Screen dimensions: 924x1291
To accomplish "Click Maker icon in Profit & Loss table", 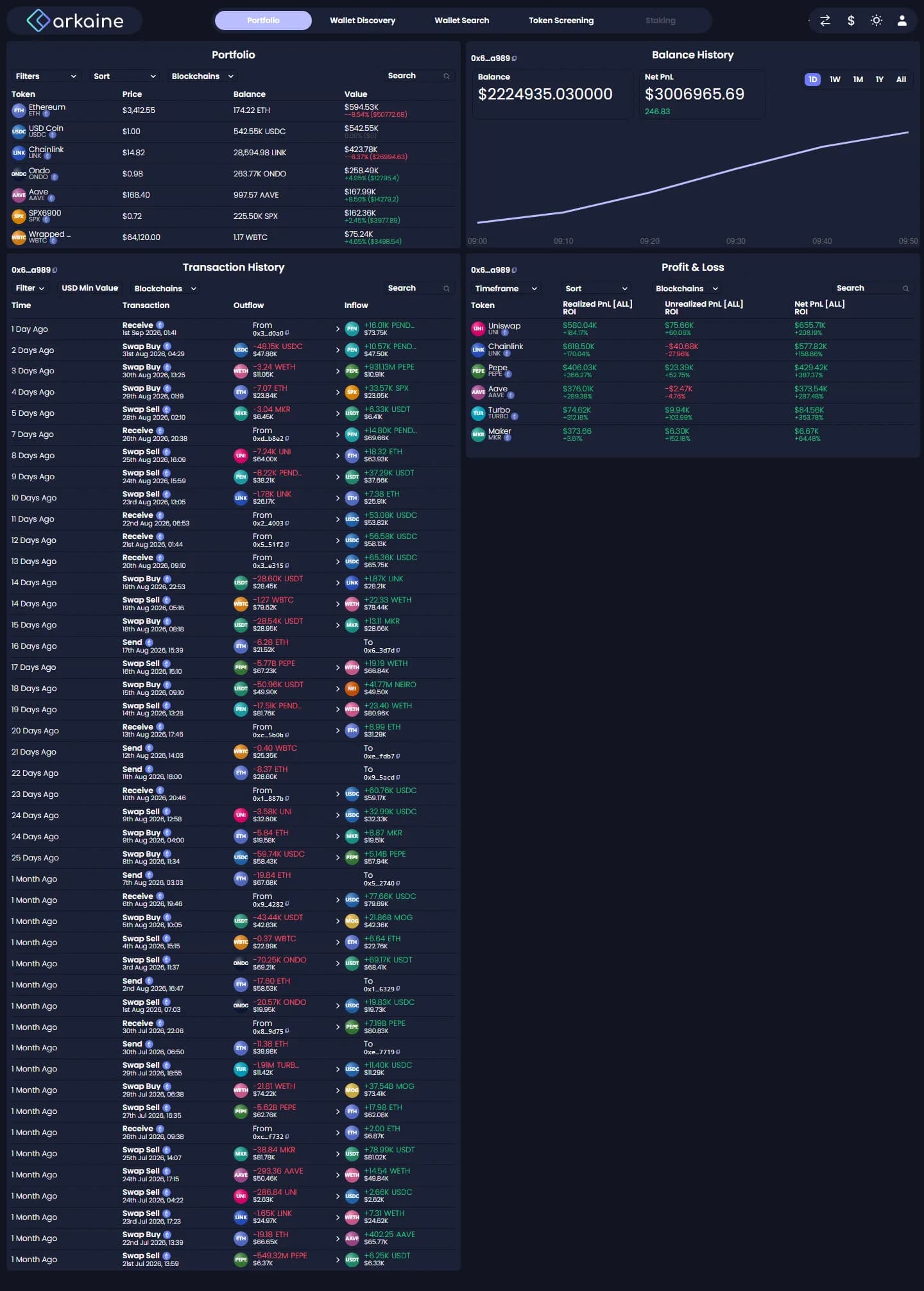I will pos(478,434).
